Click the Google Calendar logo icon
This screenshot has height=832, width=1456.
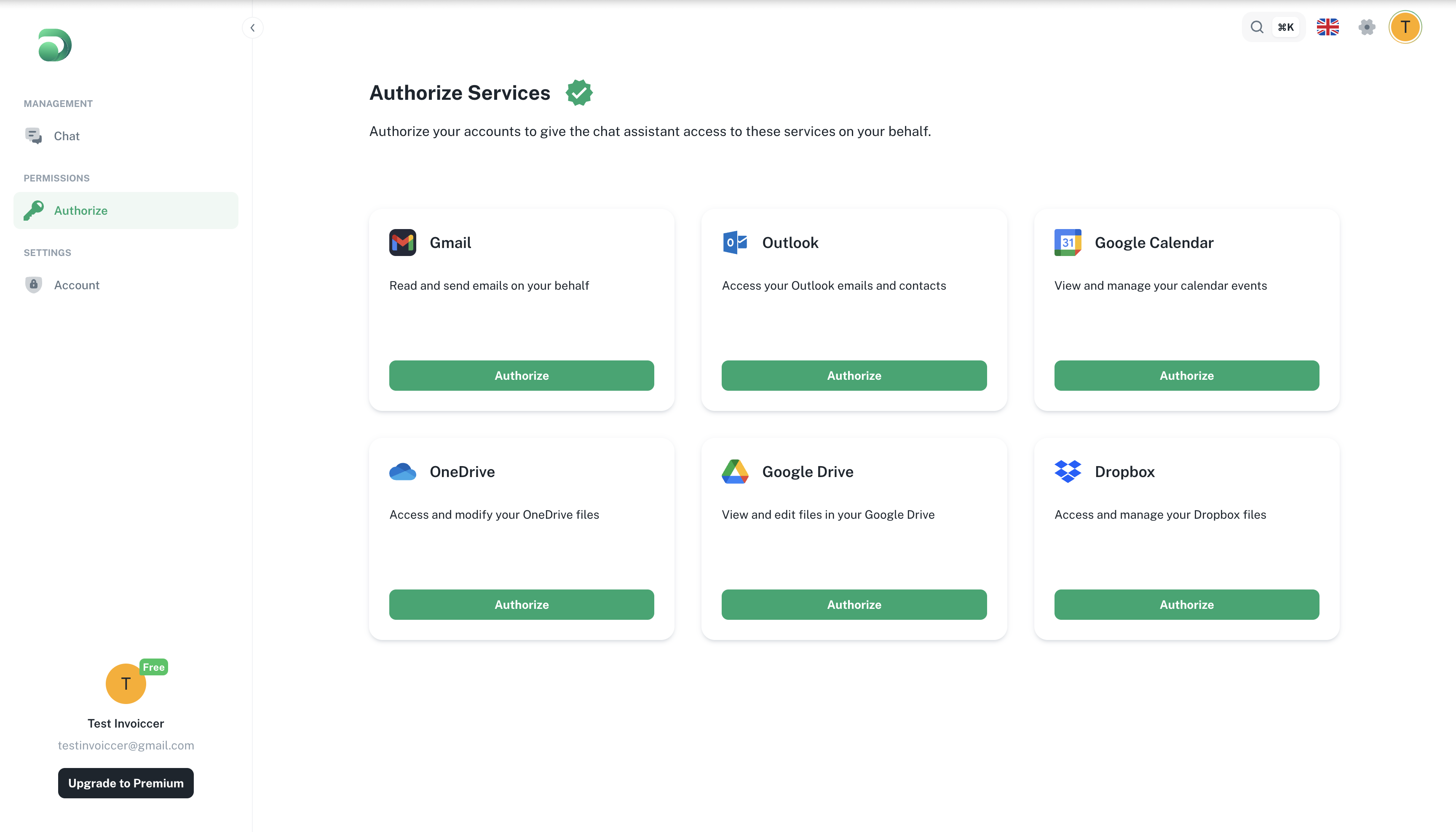1067,242
